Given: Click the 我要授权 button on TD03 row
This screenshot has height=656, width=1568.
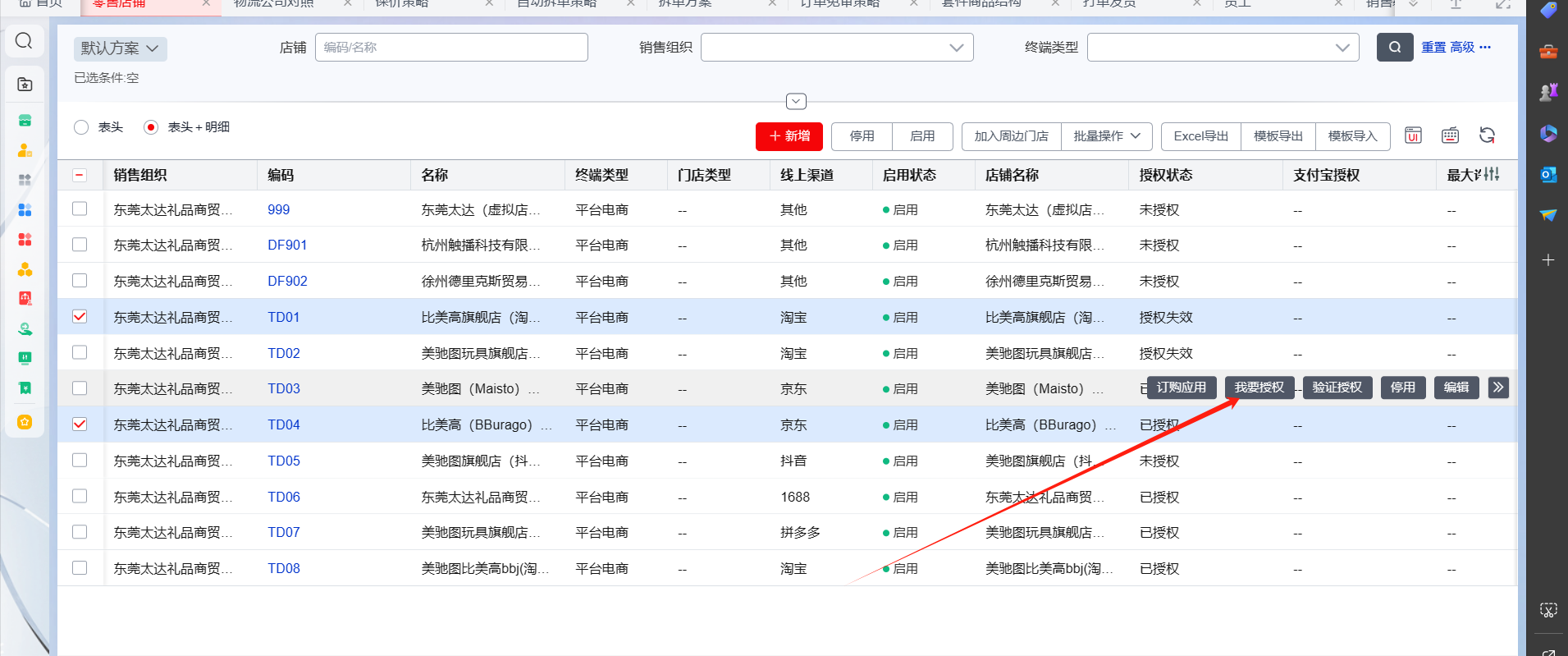Looking at the screenshot, I should click(1259, 388).
